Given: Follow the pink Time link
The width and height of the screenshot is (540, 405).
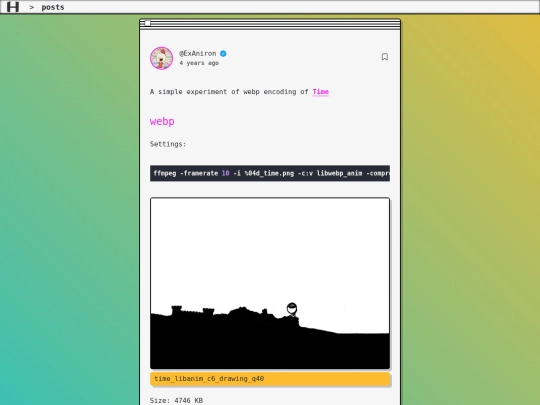Looking at the screenshot, I should [321, 92].
